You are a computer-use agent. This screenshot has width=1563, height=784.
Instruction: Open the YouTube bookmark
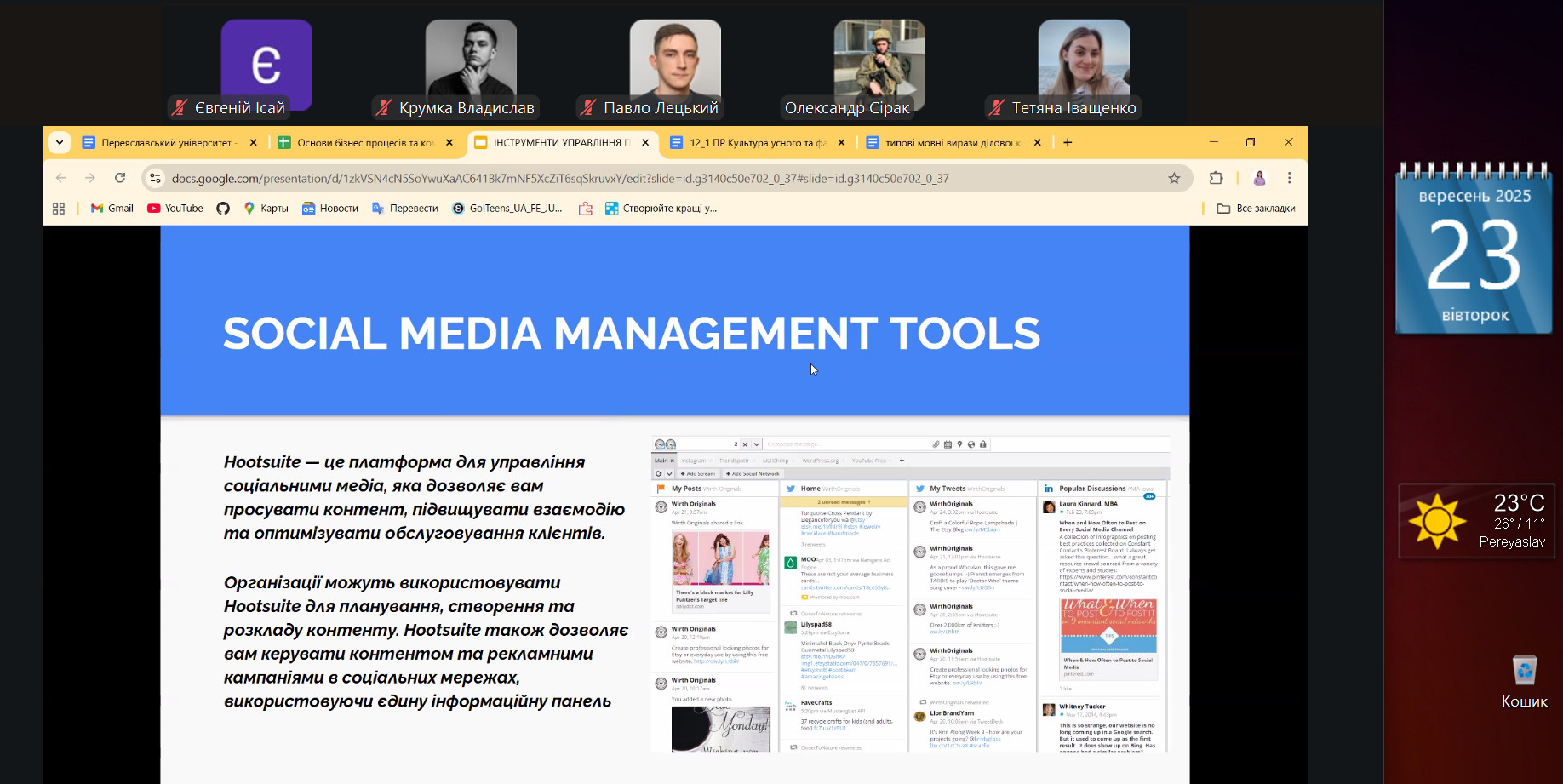pyautogui.click(x=175, y=209)
